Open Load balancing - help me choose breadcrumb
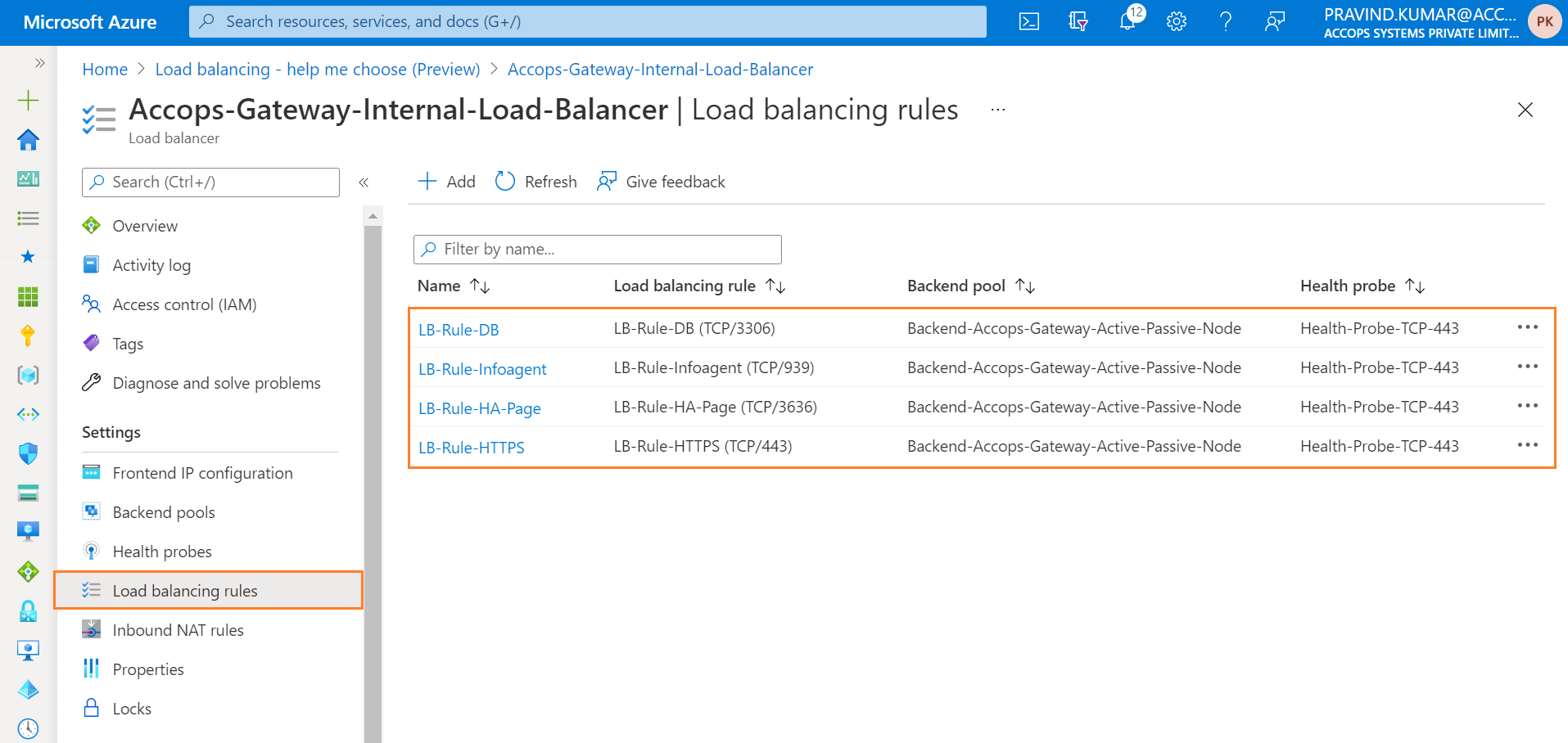The height and width of the screenshot is (743, 1568). point(318,70)
